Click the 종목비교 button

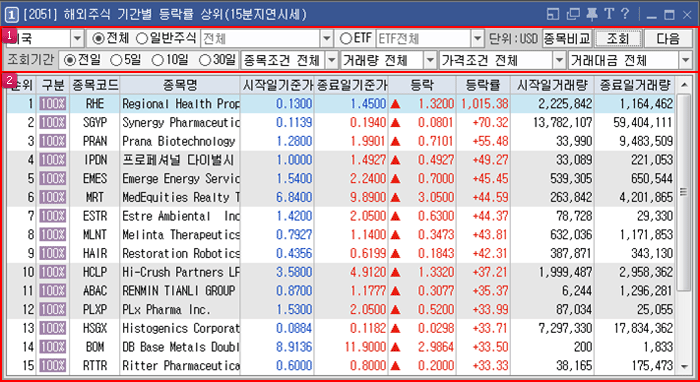pyautogui.click(x=567, y=39)
